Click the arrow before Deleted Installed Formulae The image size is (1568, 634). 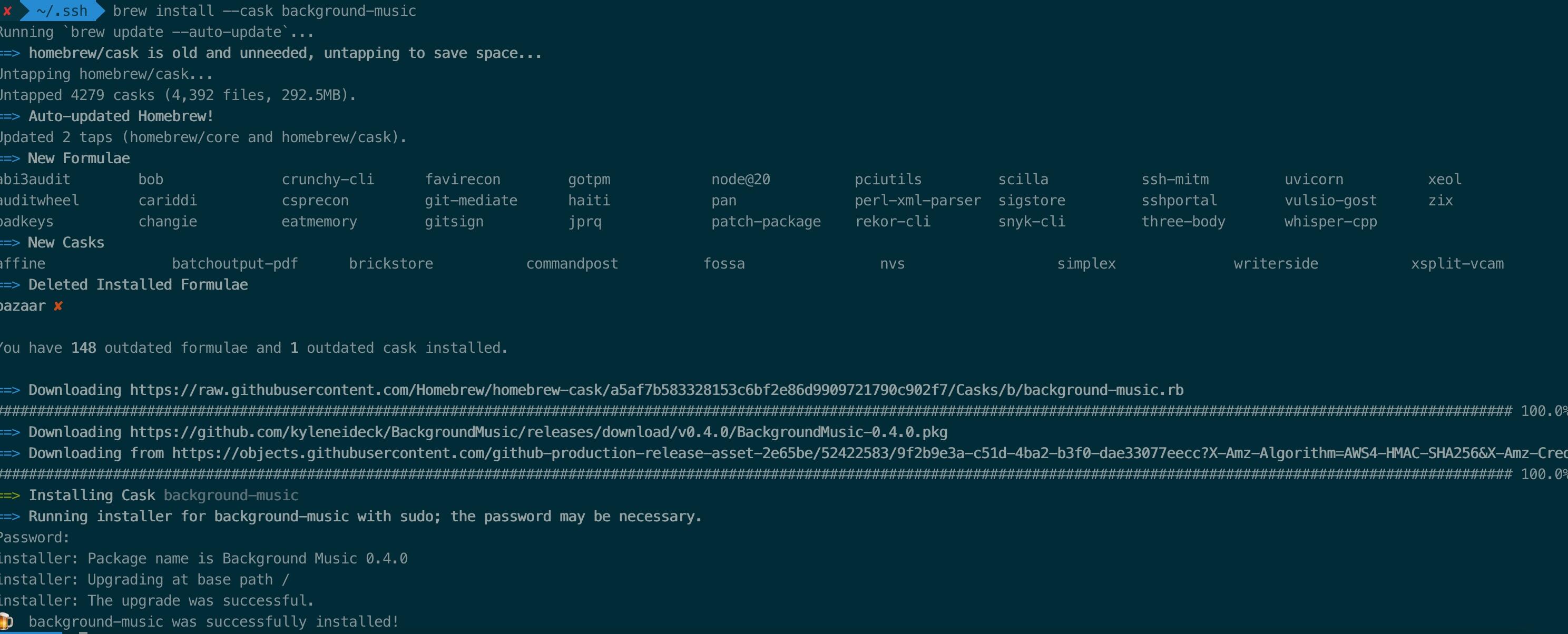tap(11, 285)
